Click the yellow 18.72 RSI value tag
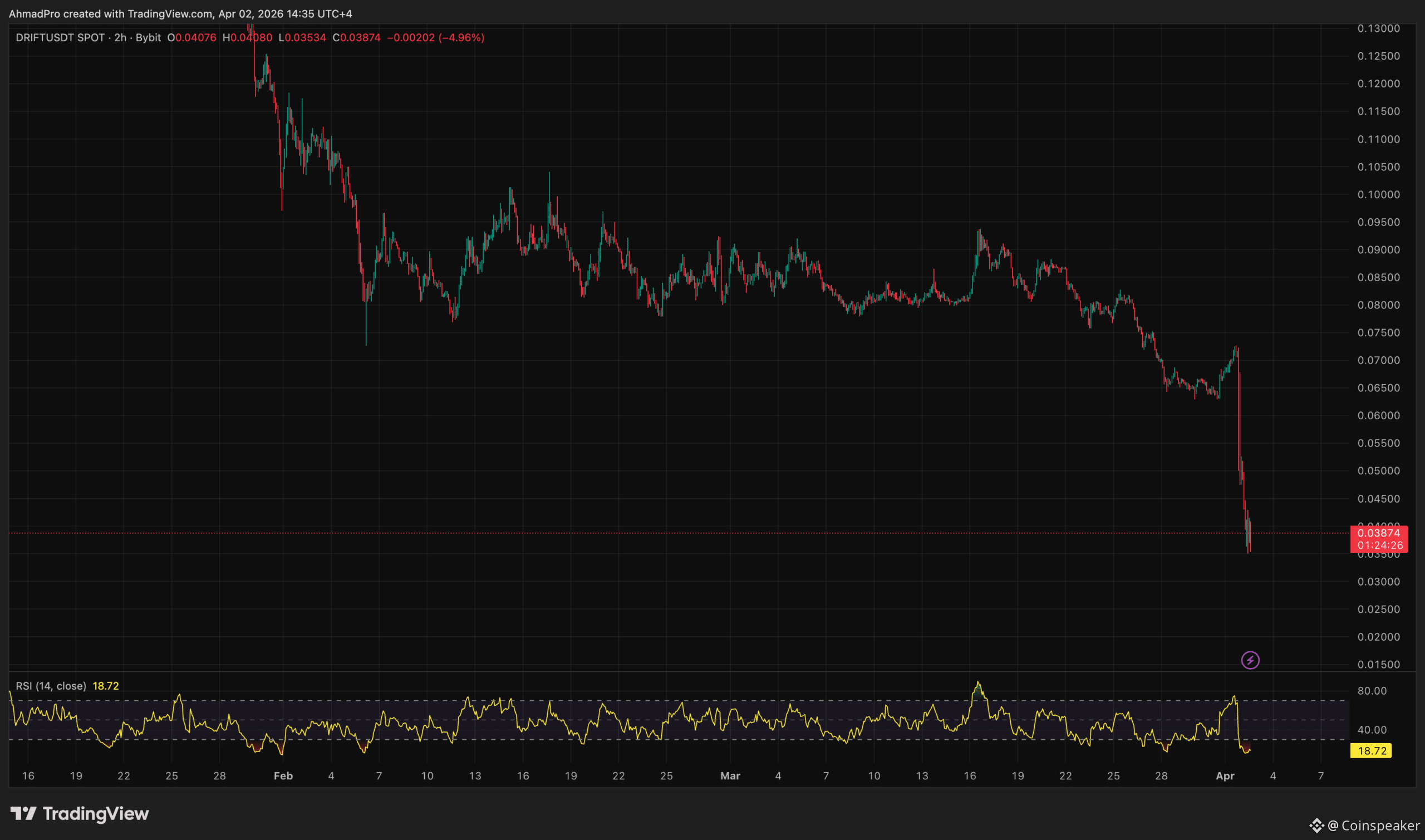 pos(1371,750)
